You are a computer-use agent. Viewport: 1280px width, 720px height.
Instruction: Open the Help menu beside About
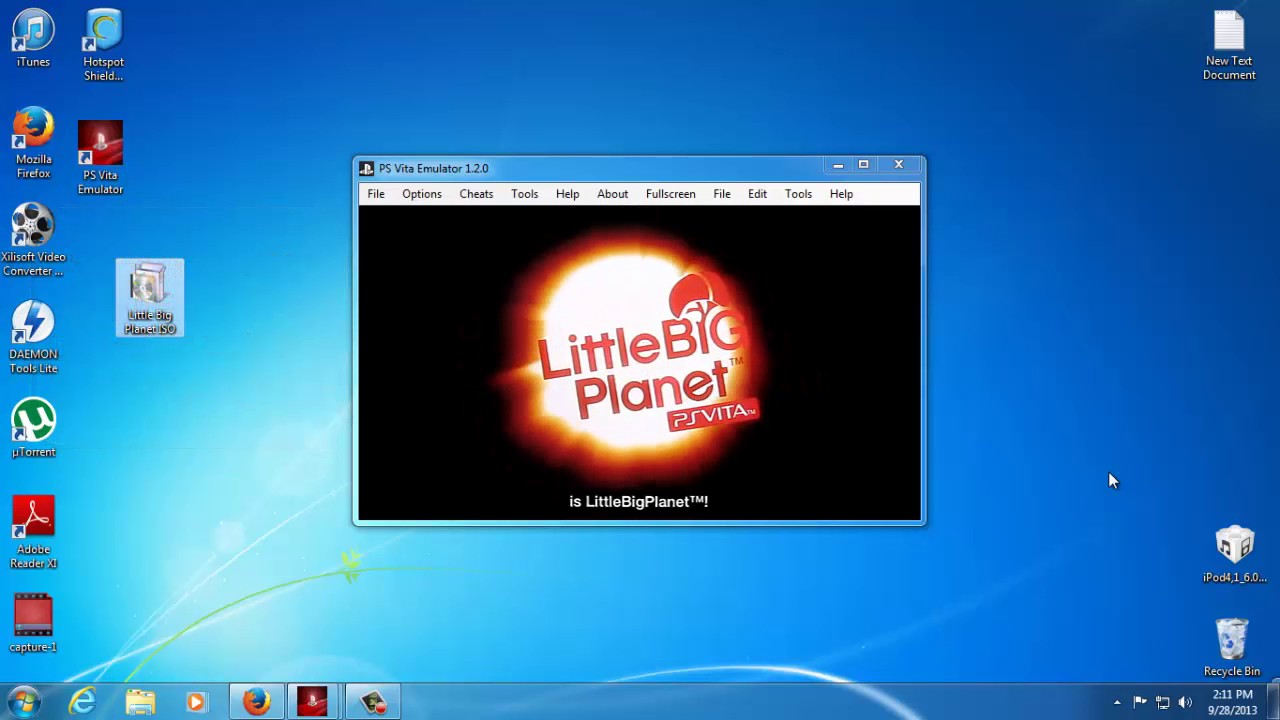pyautogui.click(x=568, y=194)
